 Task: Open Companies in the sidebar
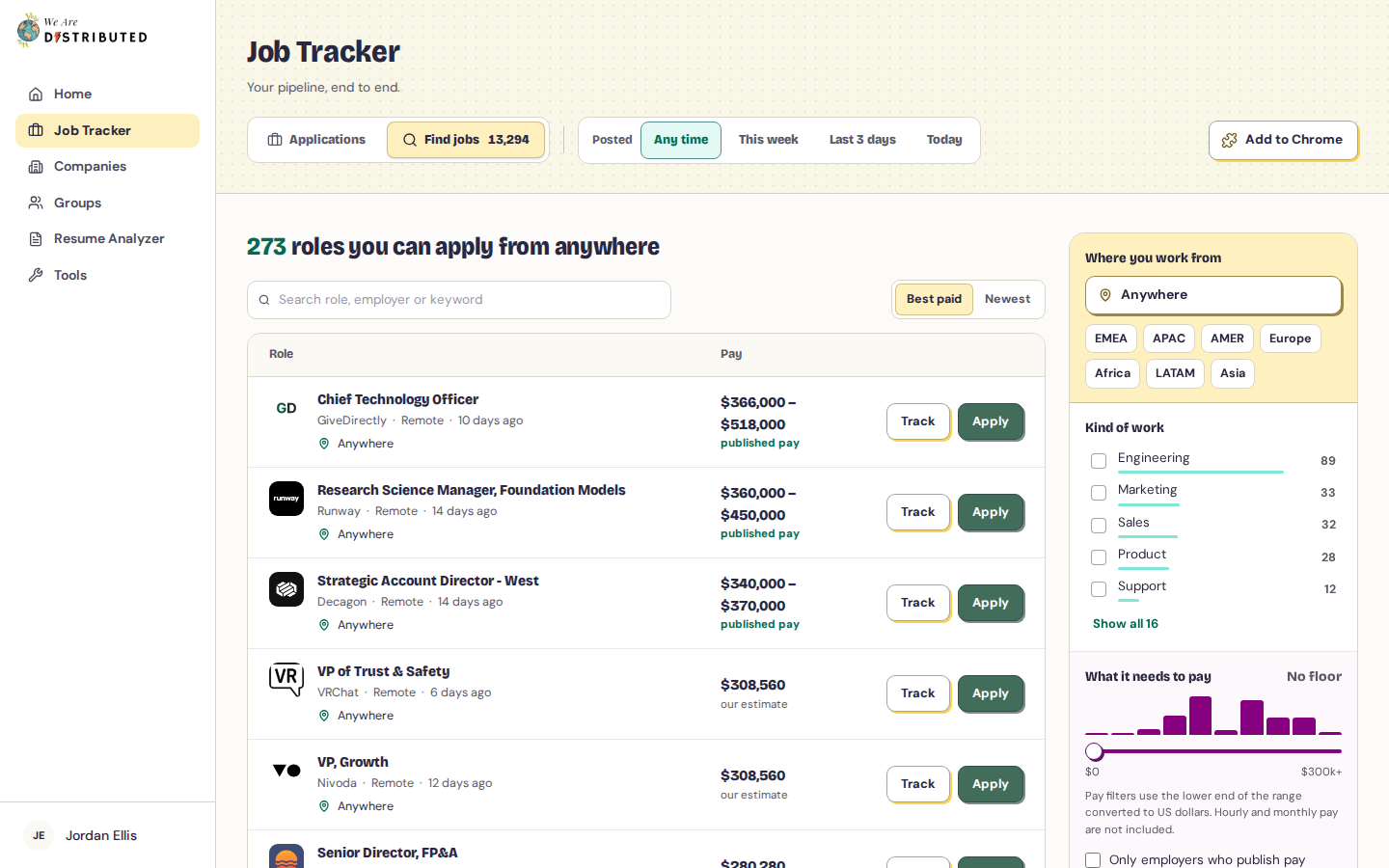107,167
